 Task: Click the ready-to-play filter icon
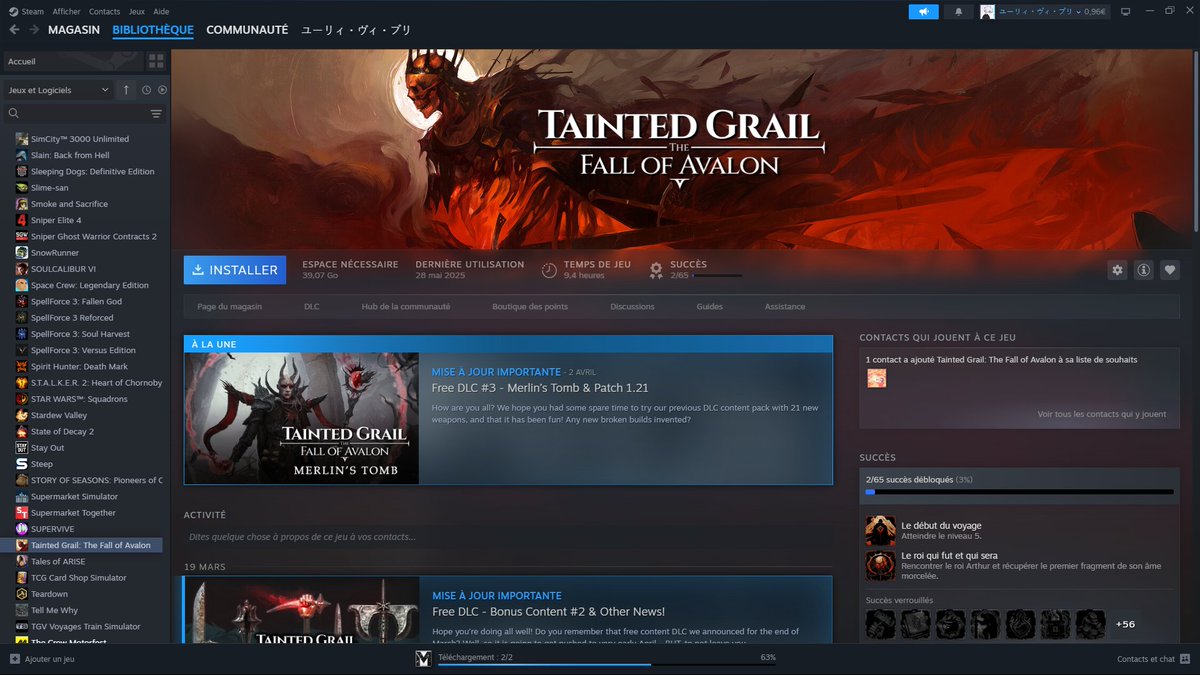coord(162,90)
